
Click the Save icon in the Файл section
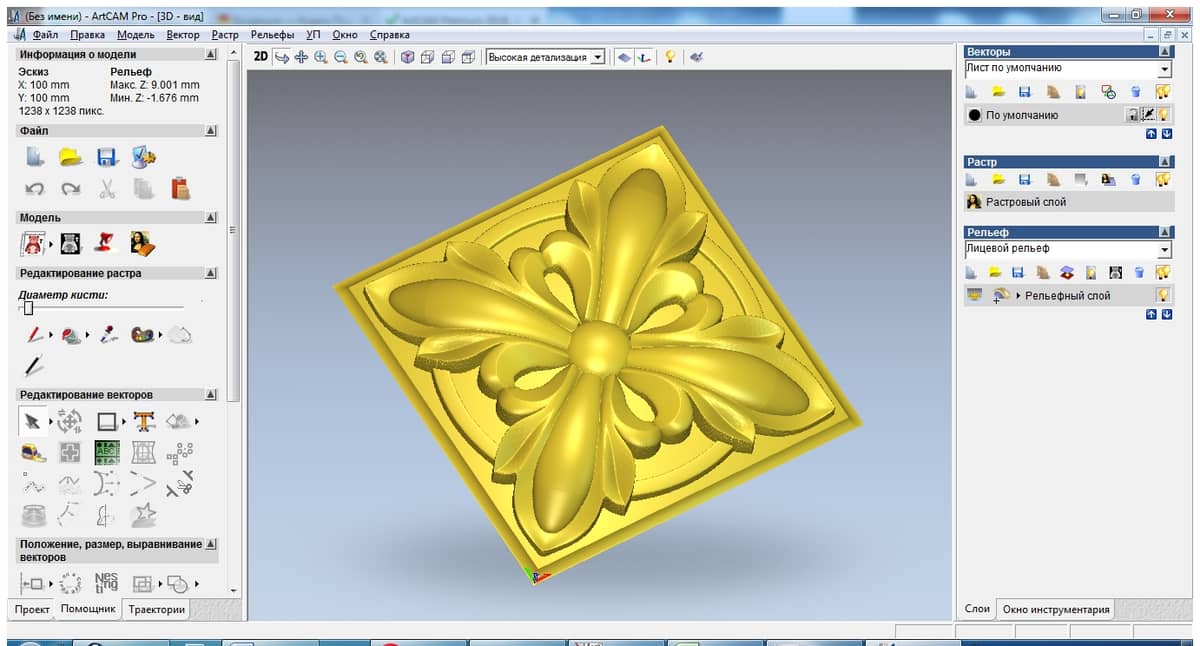[x=107, y=157]
